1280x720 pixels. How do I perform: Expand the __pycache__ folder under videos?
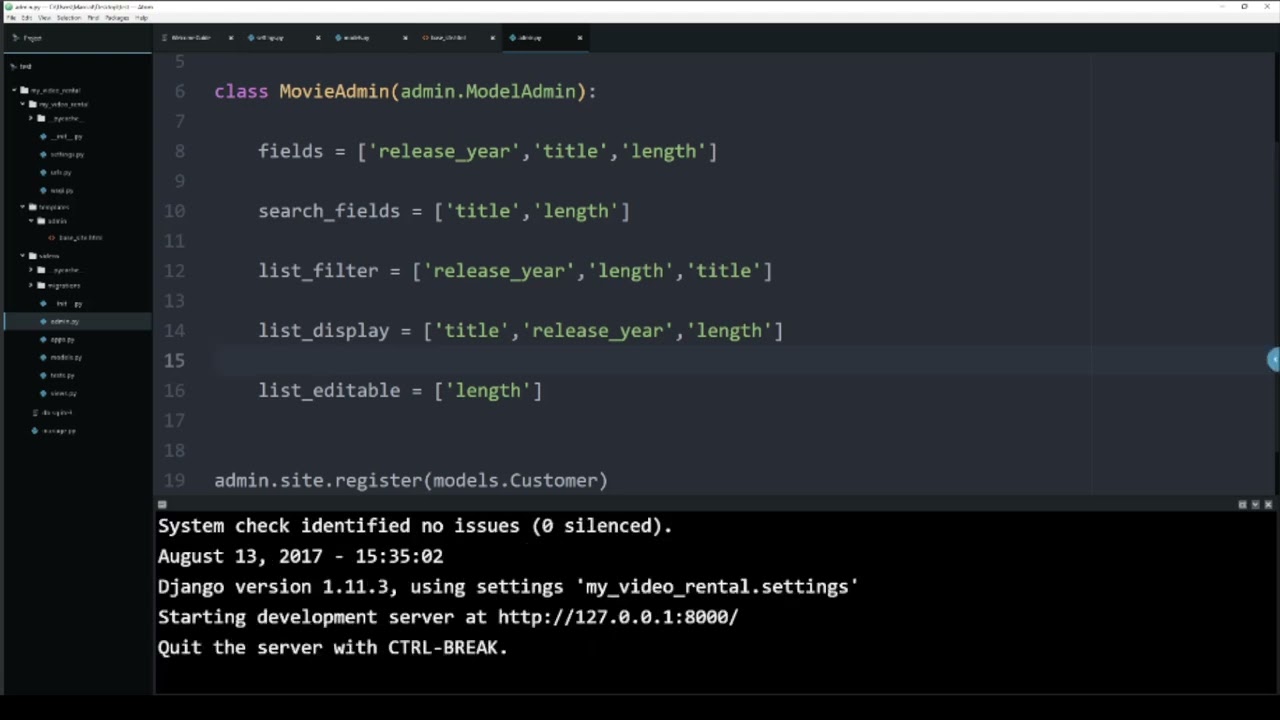(x=31, y=270)
